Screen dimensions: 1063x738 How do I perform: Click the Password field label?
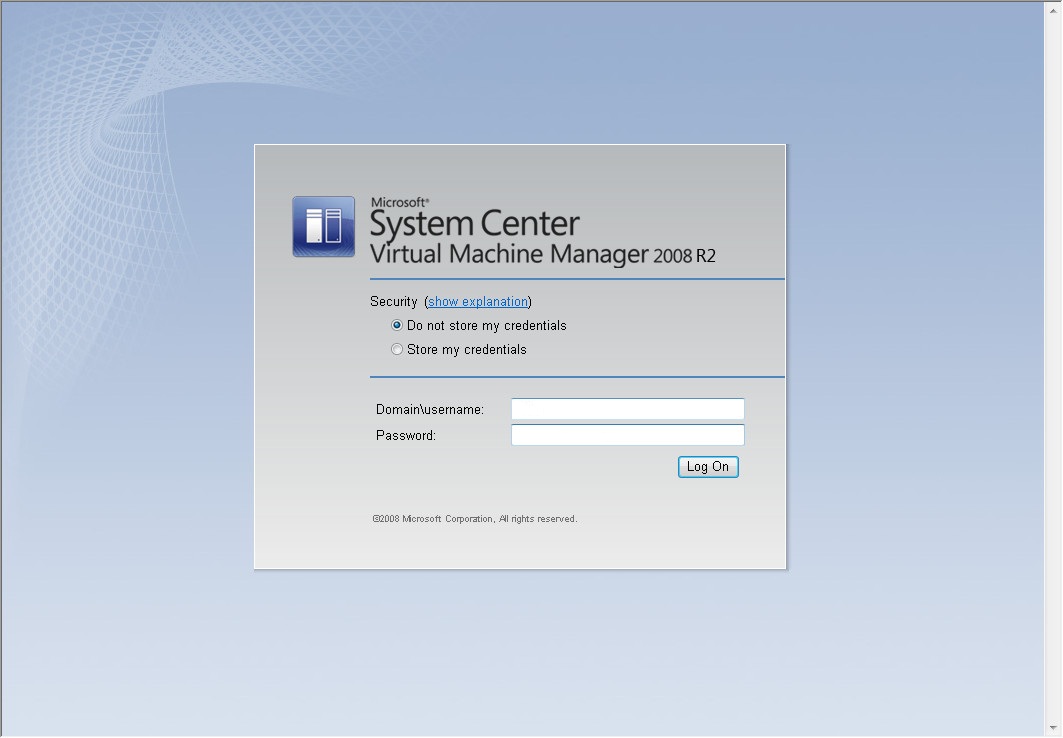point(406,436)
